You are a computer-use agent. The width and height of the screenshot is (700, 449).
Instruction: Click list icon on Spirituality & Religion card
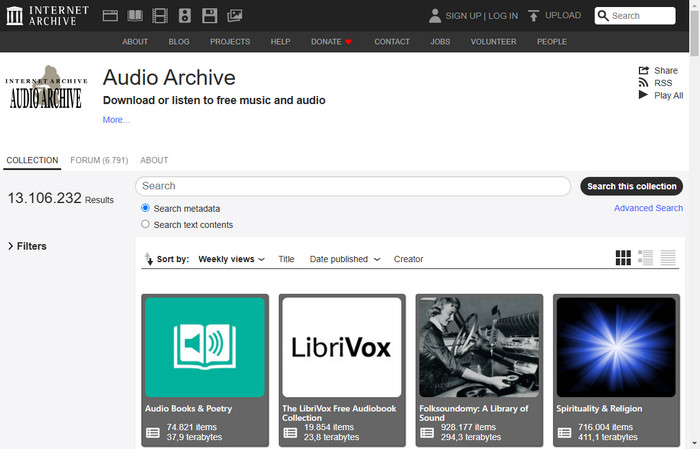tap(564, 432)
